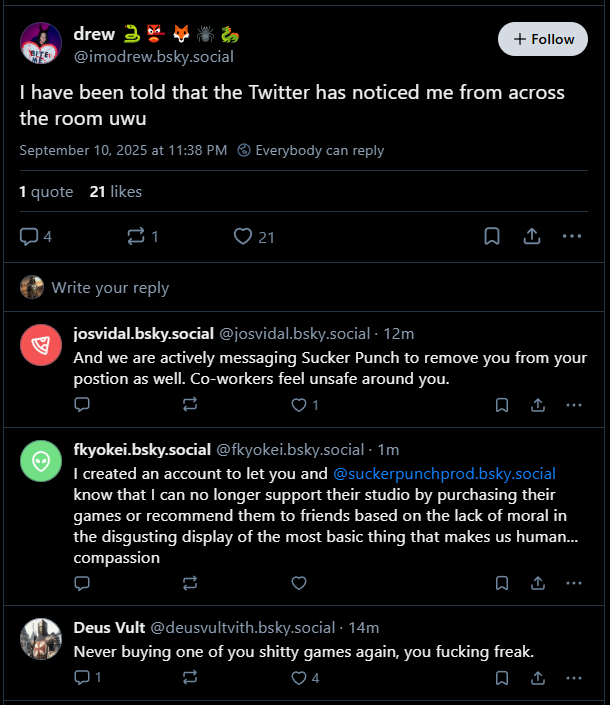
Task: Open more options on Deus Vult's reply
Action: tap(574, 678)
